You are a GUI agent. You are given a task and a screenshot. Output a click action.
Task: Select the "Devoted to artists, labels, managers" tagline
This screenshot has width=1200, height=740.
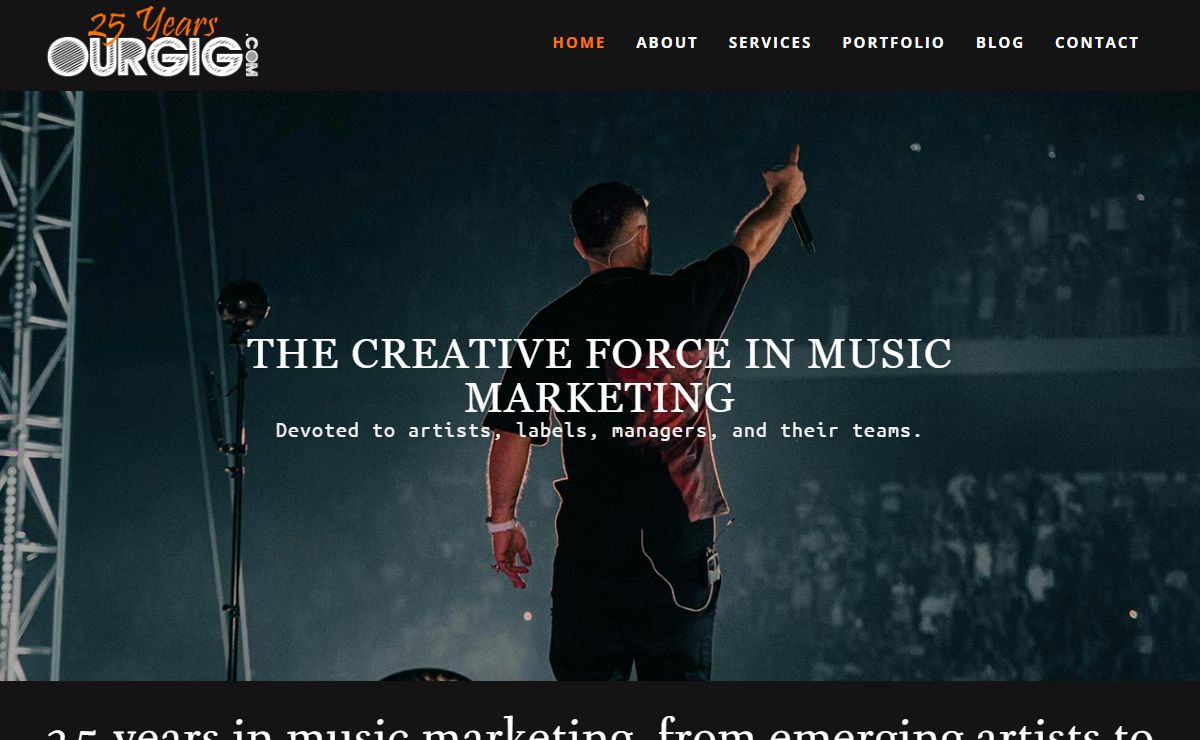click(492, 431)
